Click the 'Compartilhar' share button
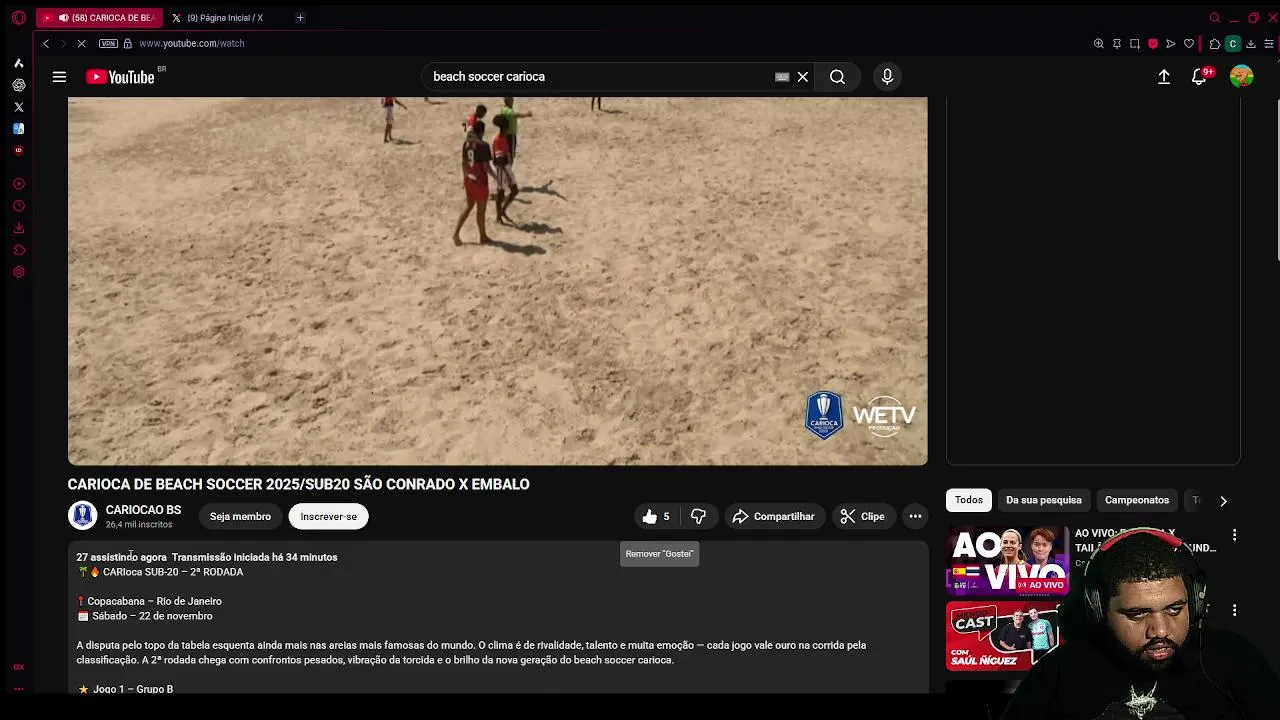The height and width of the screenshot is (720, 1280). pyautogui.click(x=774, y=516)
